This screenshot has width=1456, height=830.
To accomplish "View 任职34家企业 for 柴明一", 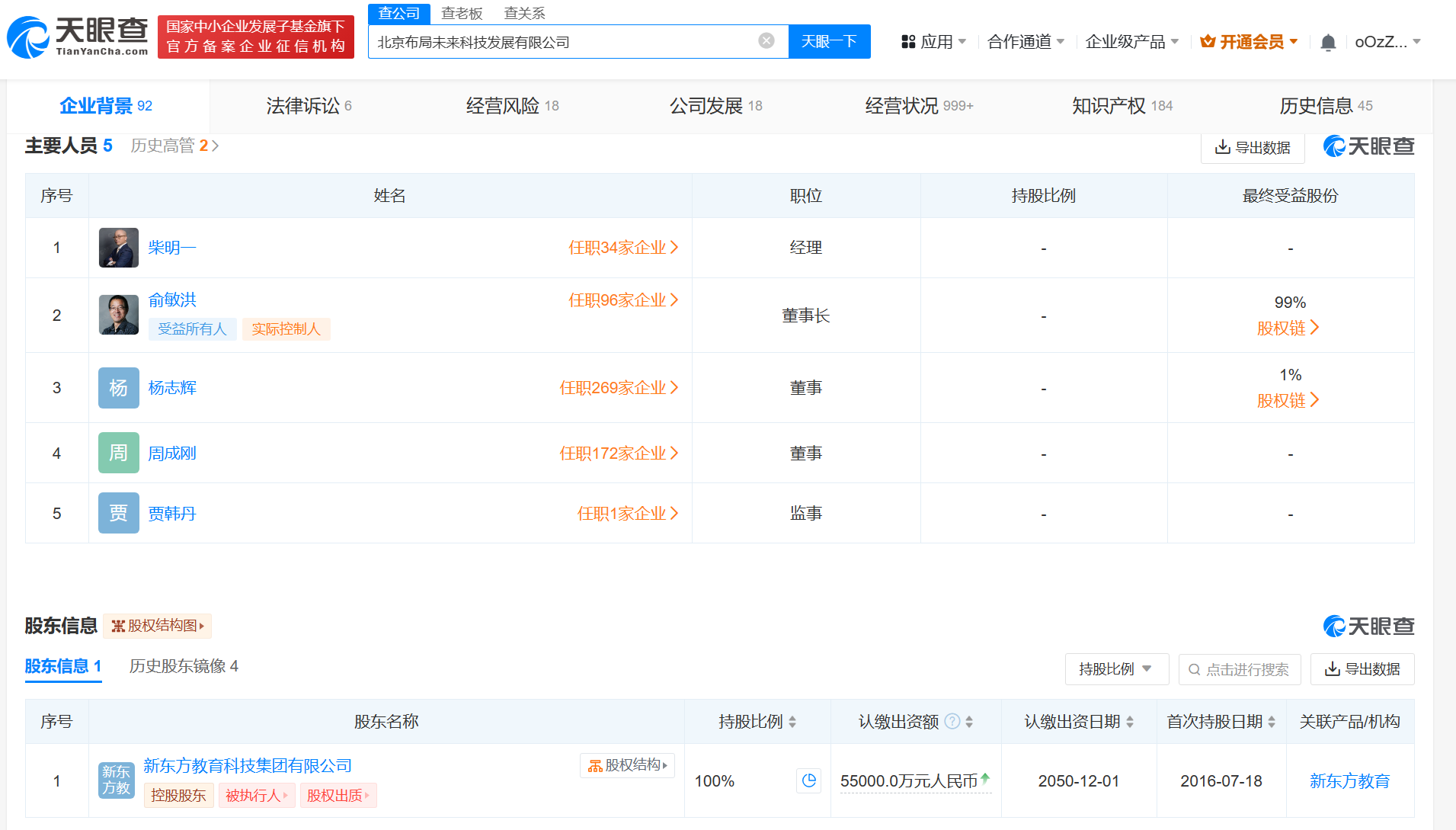I will point(623,248).
